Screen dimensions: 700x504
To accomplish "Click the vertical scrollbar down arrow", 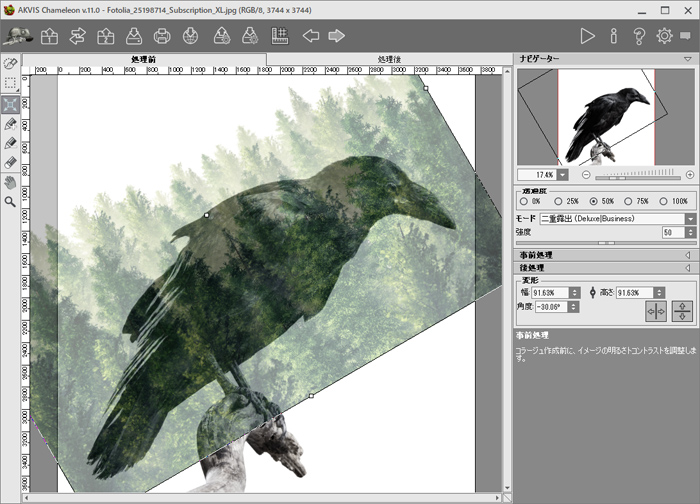I will click(x=507, y=488).
